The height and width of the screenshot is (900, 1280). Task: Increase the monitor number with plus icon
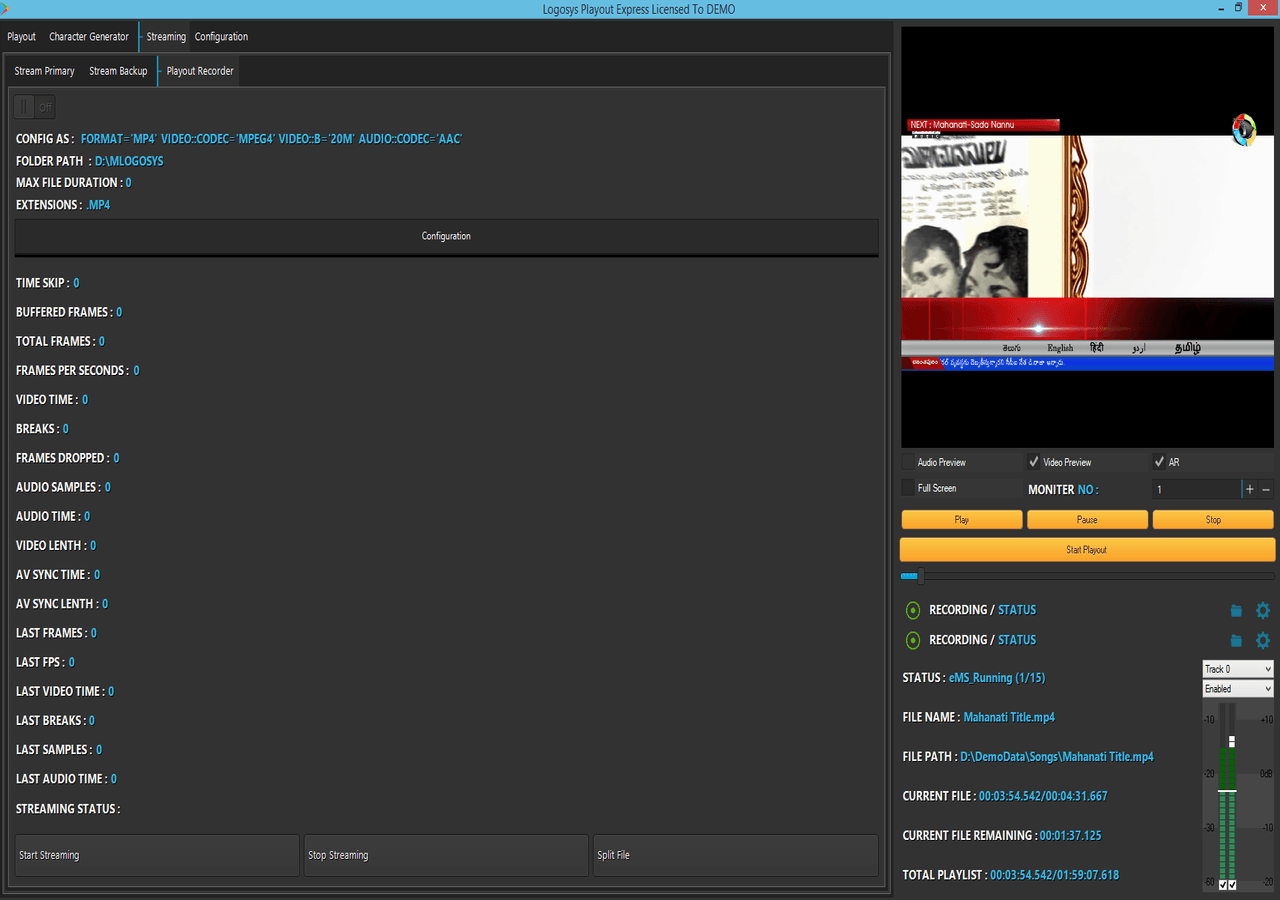[x=1249, y=489]
